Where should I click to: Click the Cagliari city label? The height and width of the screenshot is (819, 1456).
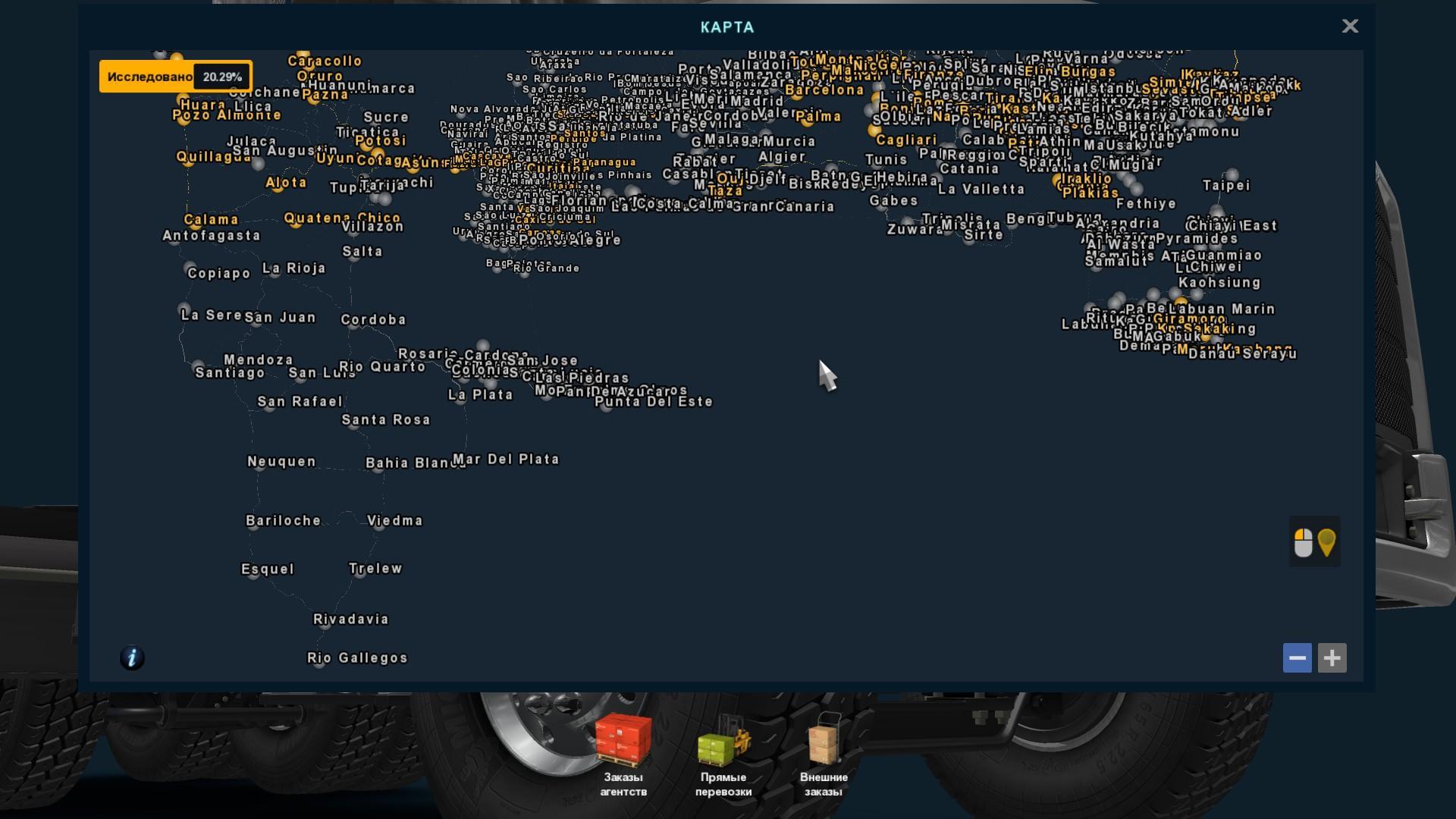(906, 140)
